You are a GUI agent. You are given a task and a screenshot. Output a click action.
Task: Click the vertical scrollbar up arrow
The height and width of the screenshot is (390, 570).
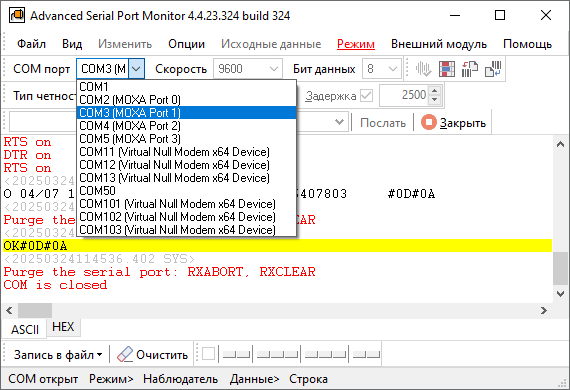[560, 144]
